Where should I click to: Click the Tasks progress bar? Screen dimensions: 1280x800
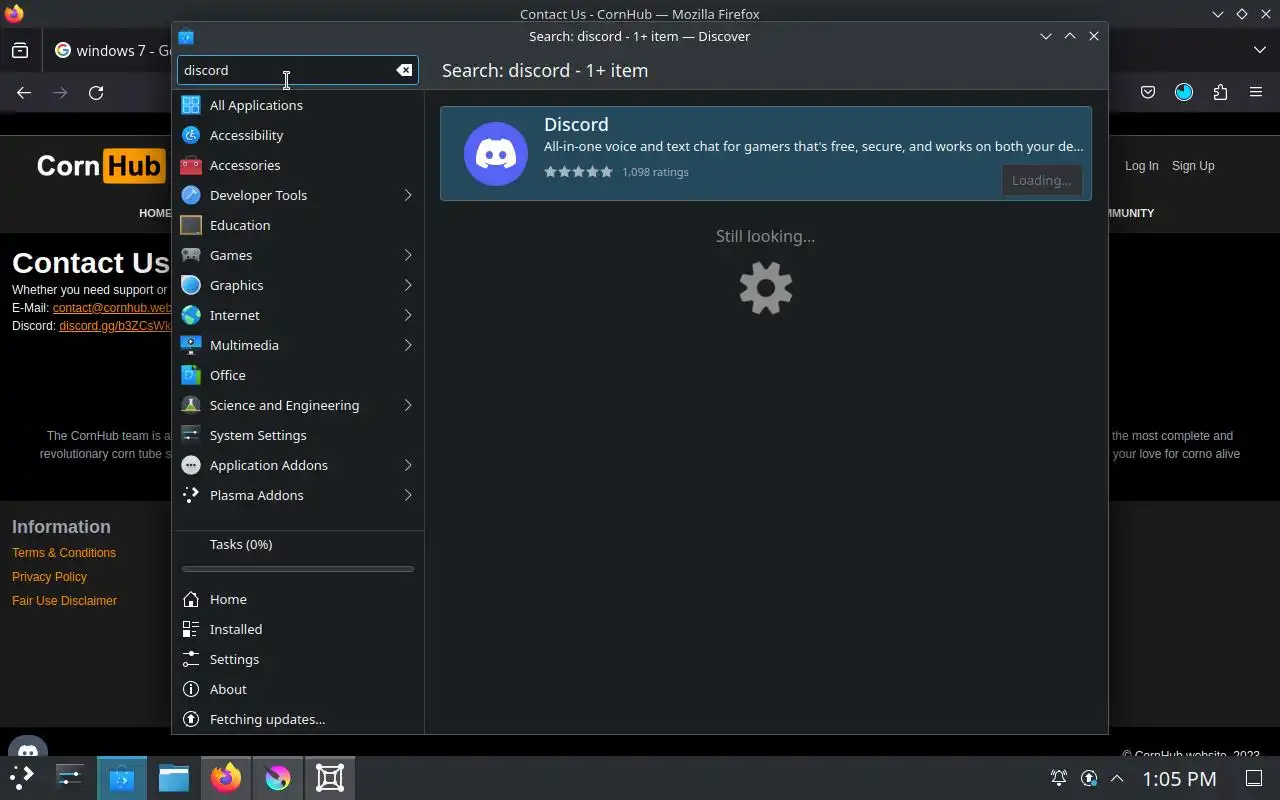click(298, 569)
